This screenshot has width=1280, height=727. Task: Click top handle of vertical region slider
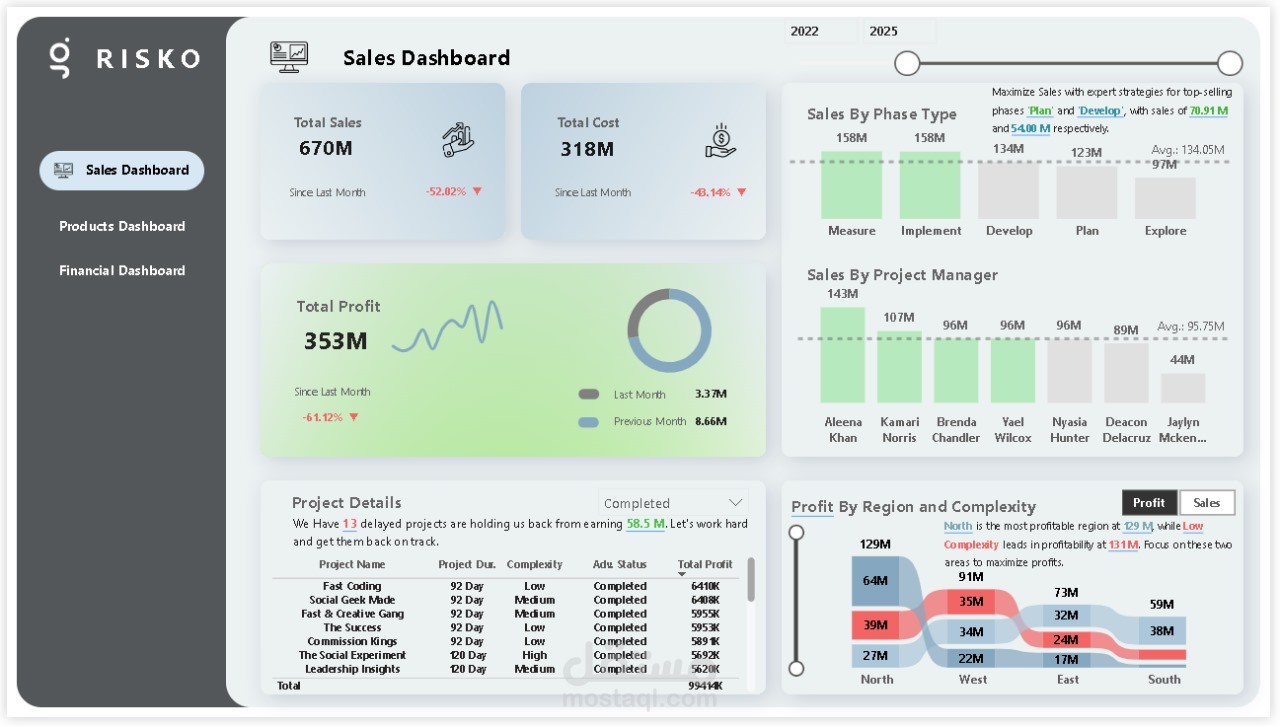point(796,532)
